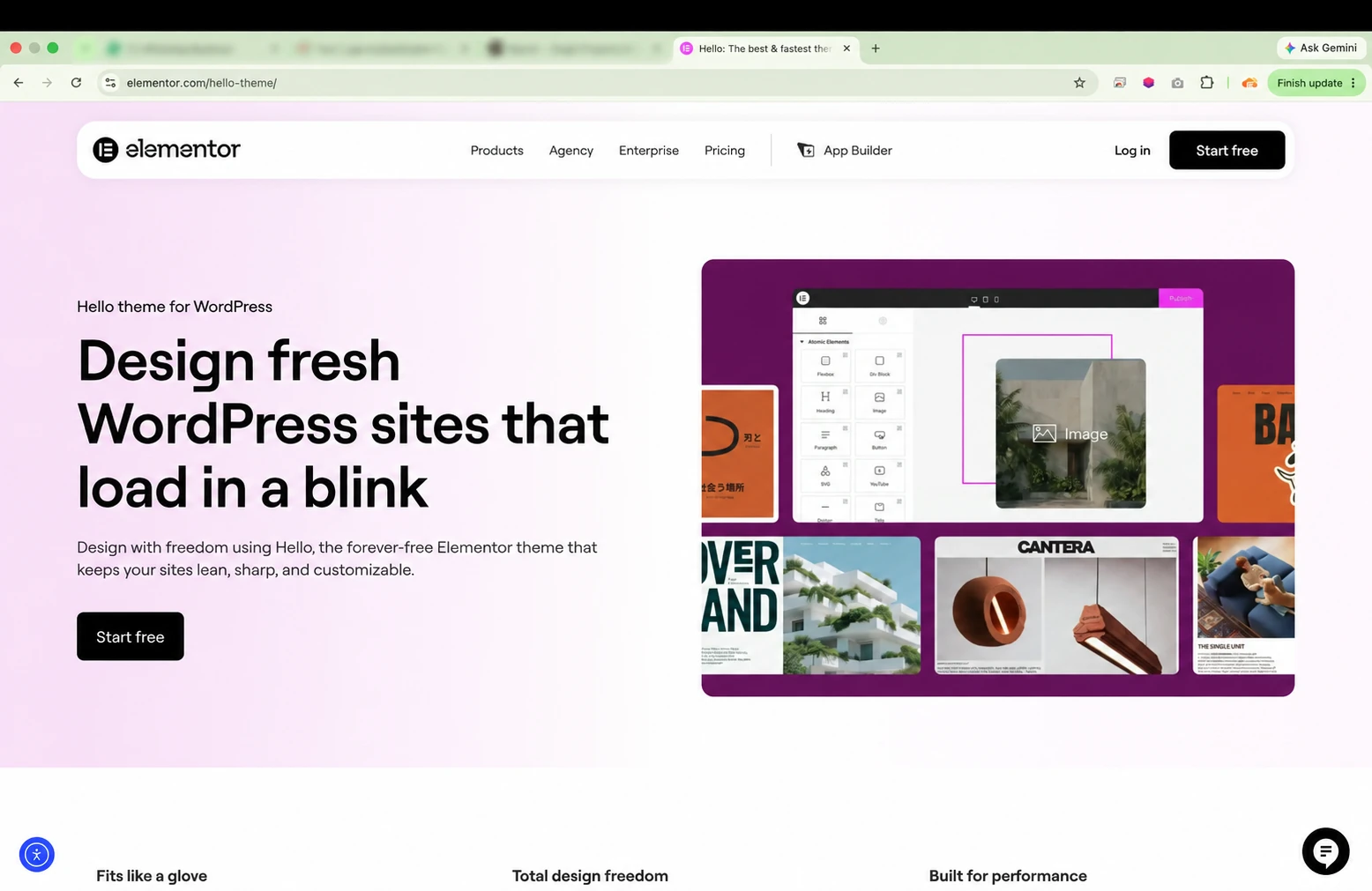The height and width of the screenshot is (891, 1372).
Task: Click the 'Built for performance' heading
Action: (1008, 876)
